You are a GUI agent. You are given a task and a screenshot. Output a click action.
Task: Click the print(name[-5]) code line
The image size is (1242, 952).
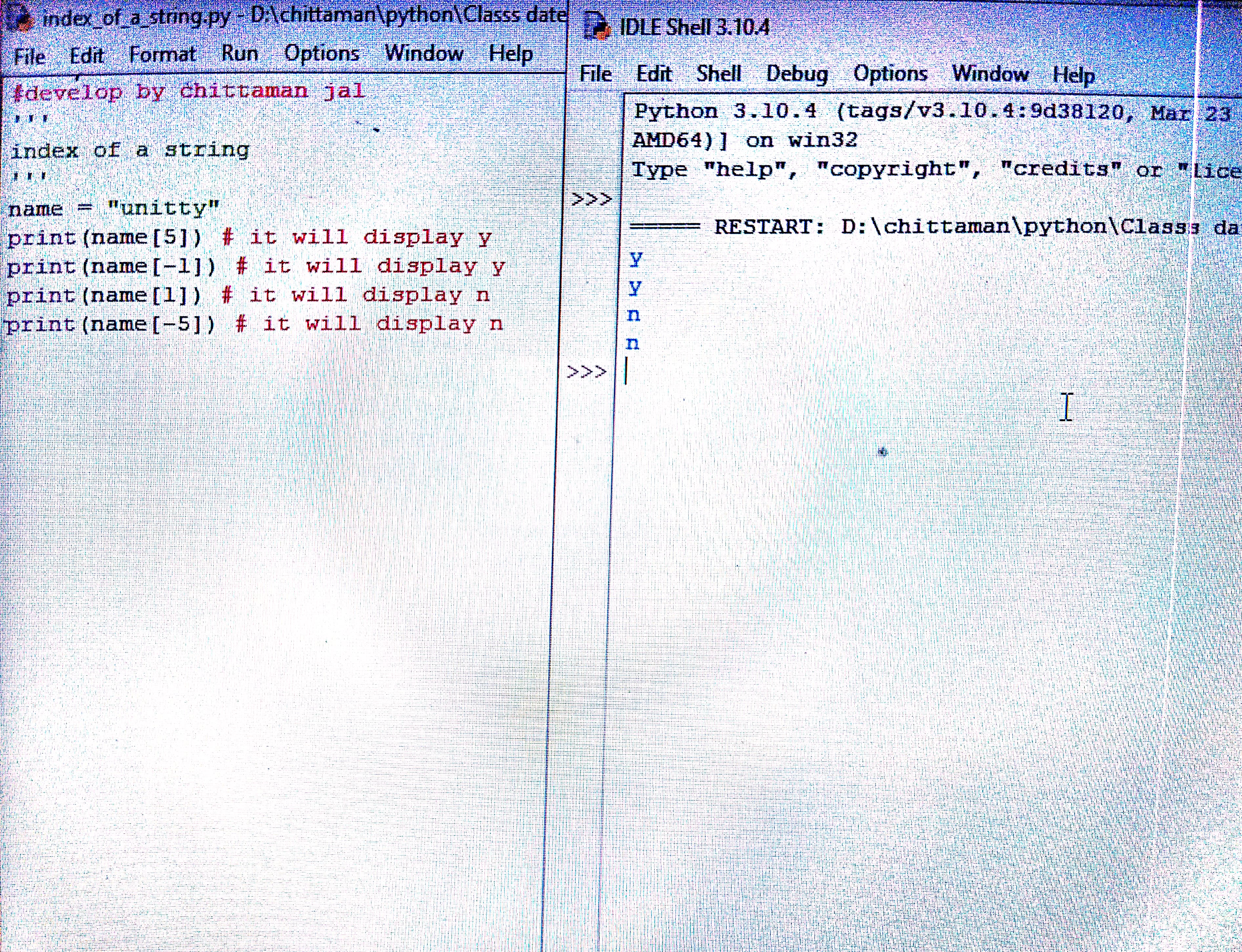111,325
